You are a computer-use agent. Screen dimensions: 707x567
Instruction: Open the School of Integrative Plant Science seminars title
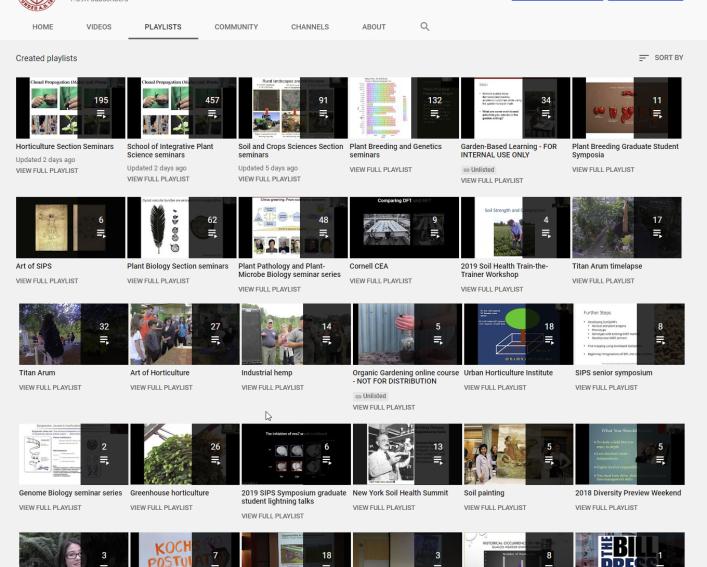tap(170, 151)
